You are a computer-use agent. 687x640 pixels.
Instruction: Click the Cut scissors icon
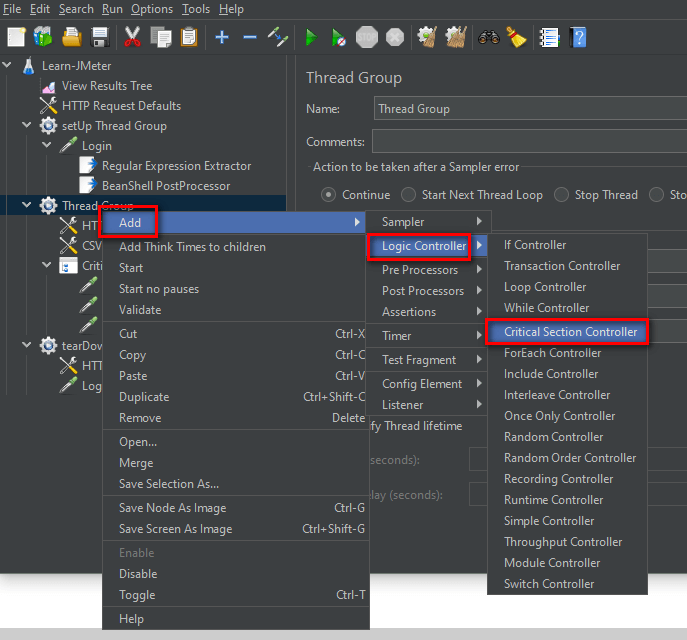[x=132, y=37]
